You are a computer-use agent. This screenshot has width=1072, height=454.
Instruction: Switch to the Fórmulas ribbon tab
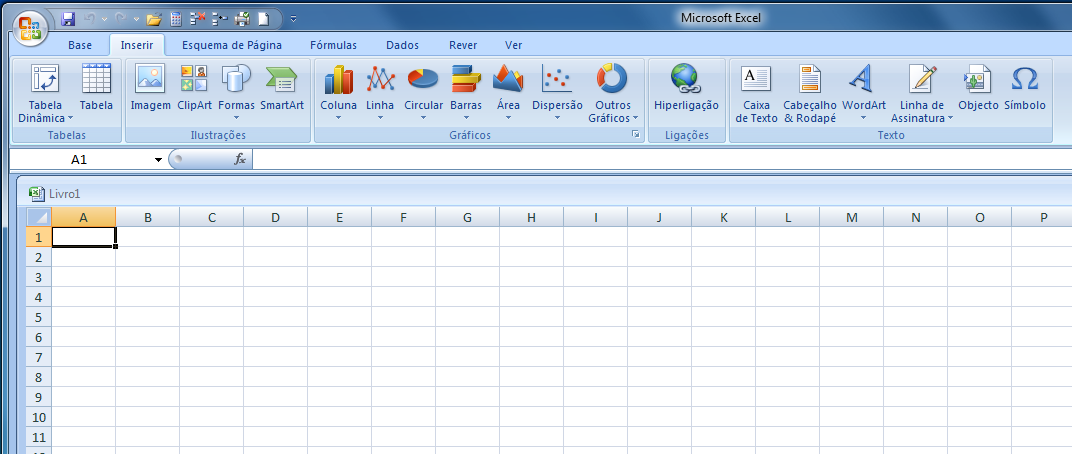coord(333,45)
